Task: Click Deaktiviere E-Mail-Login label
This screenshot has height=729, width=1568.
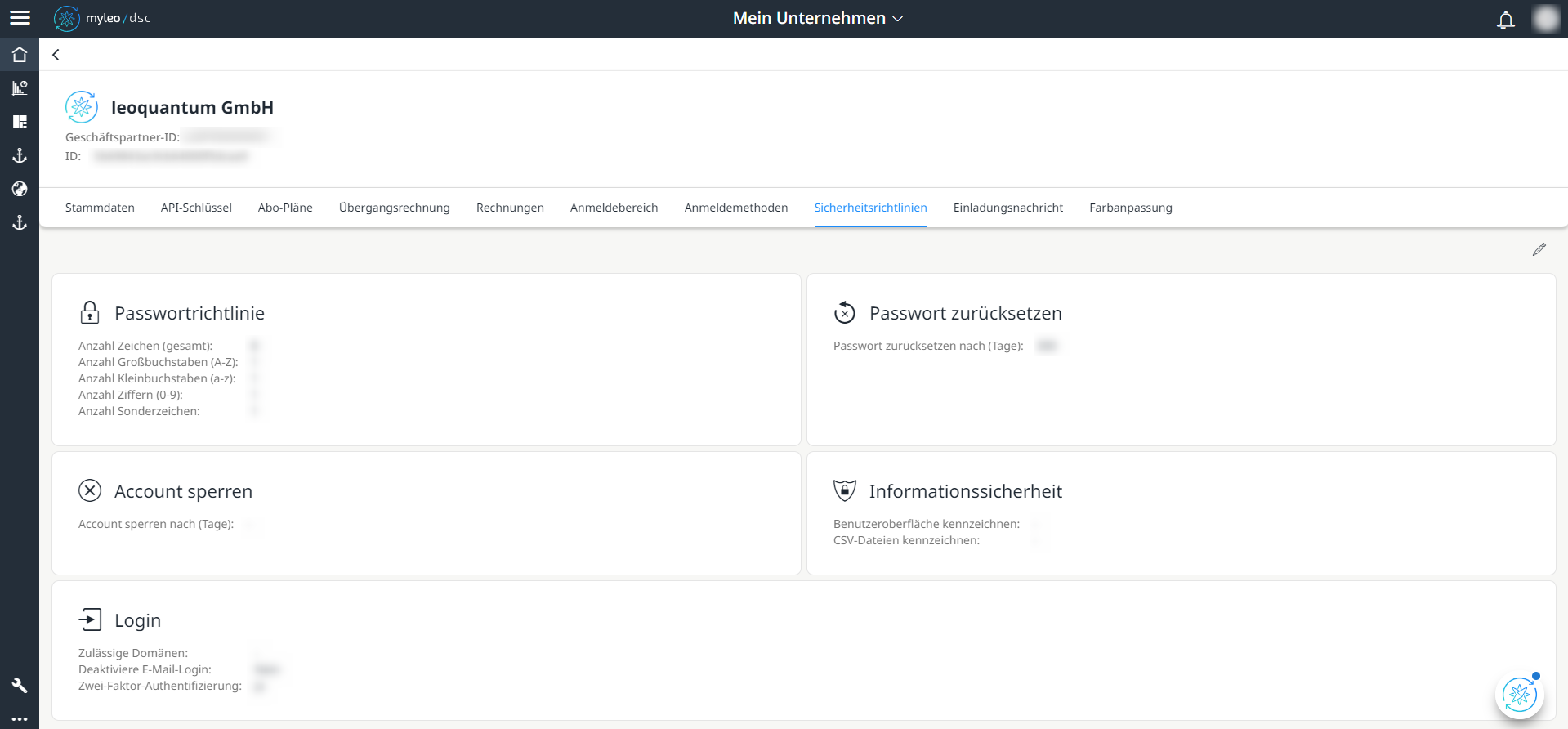Action: pos(145,669)
